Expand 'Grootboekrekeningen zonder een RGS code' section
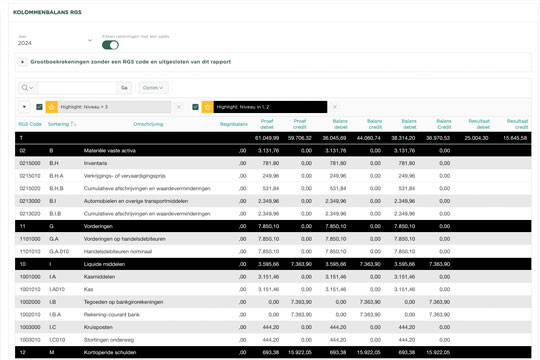 (x=22, y=62)
